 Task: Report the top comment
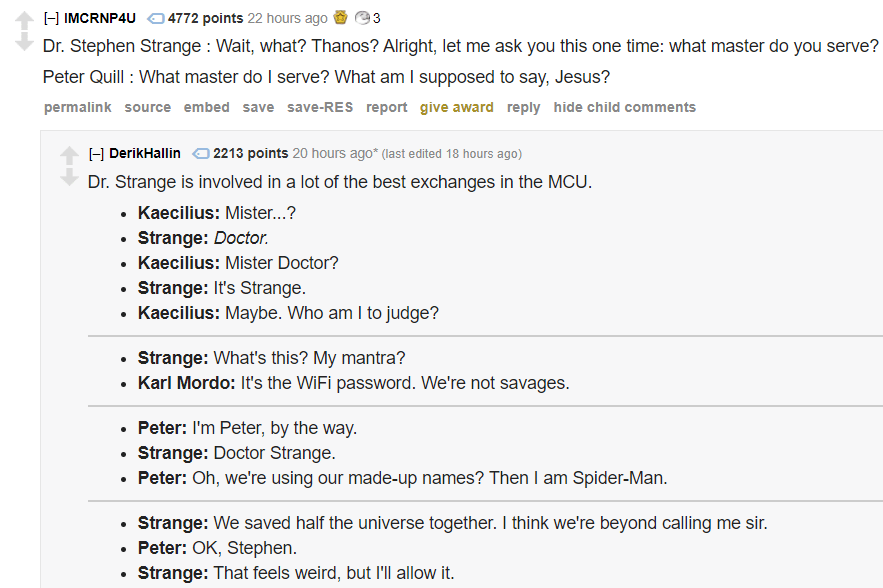pyautogui.click(x=386, y=107)
